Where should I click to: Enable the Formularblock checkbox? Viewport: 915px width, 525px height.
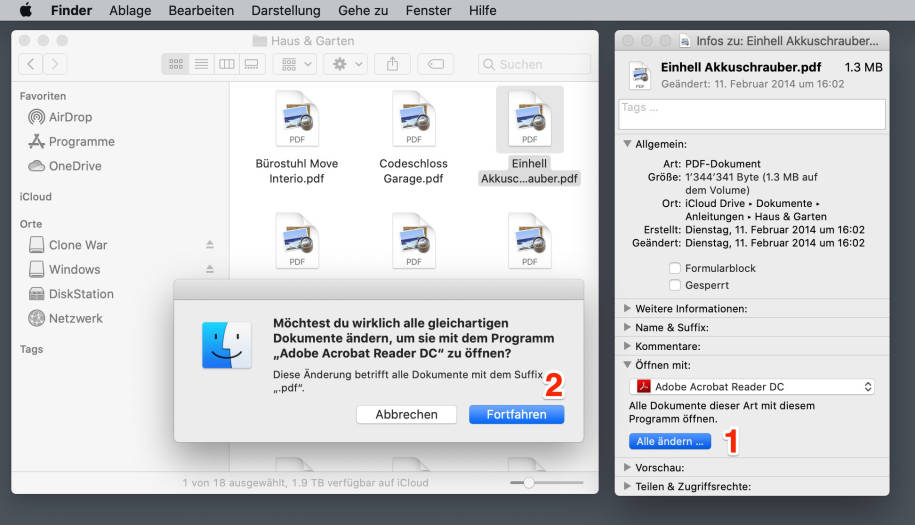click(x=675, y=268)
